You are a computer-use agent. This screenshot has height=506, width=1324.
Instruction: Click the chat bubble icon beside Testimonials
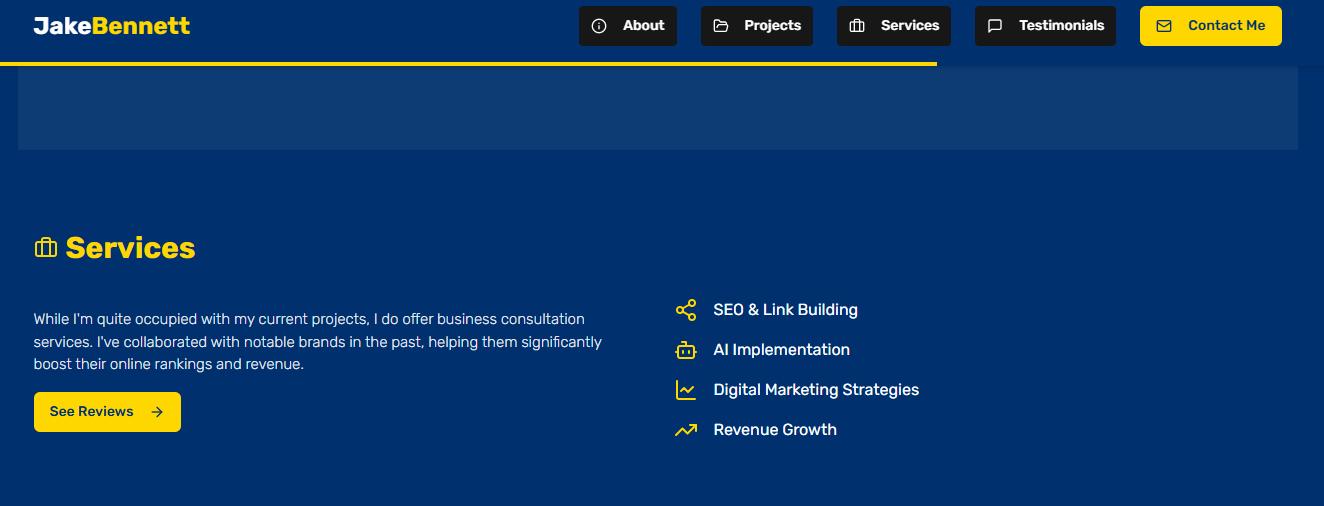tap(995, 26)
